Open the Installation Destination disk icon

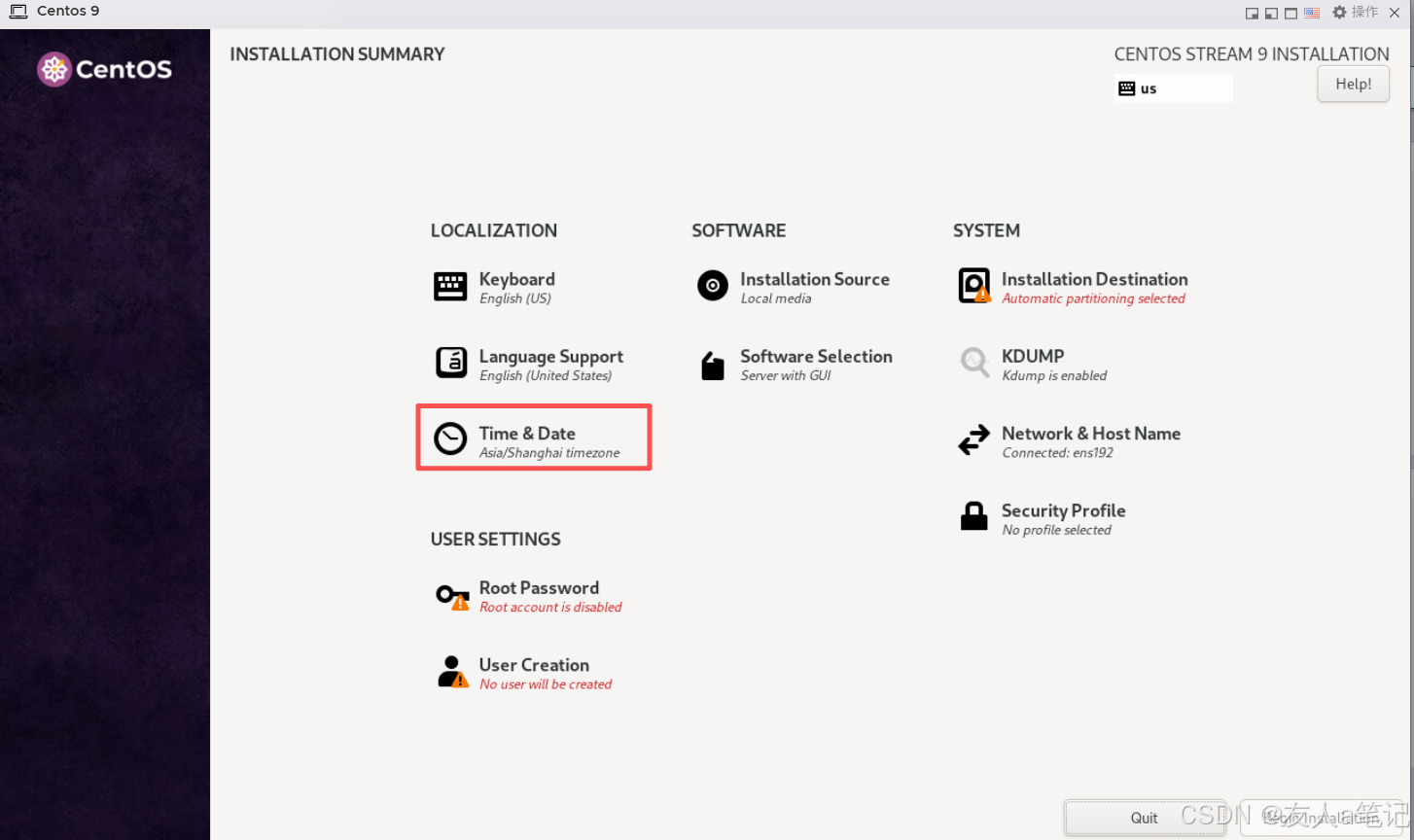pos(974,286)
